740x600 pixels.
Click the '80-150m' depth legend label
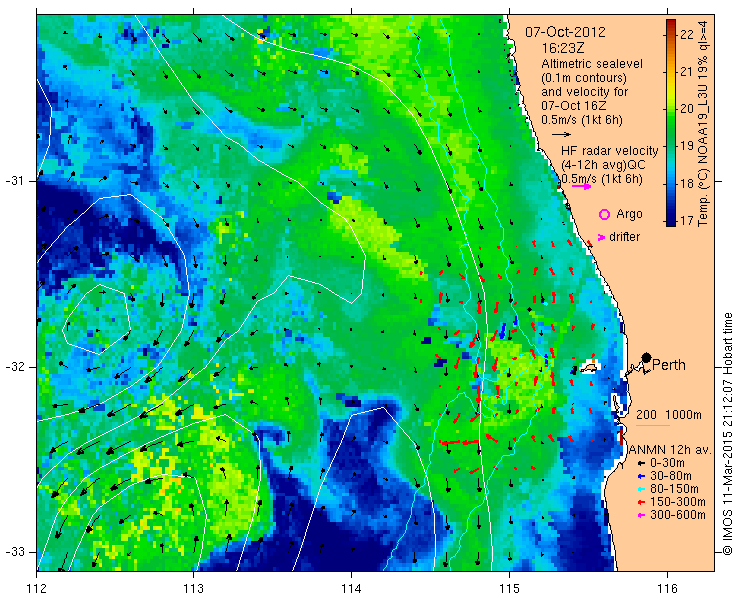(674, 490)
